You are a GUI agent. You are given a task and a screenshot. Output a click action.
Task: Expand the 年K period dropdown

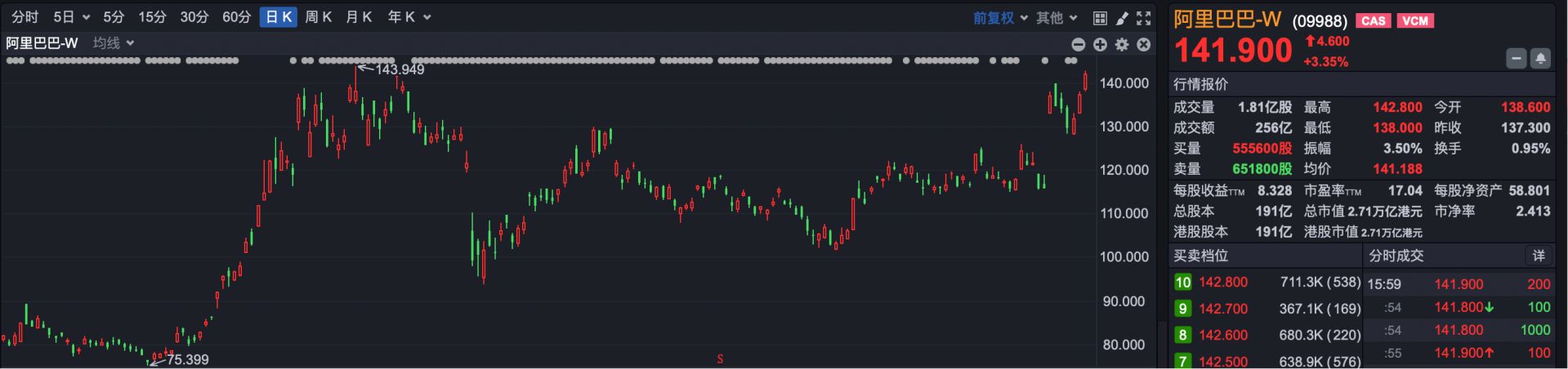[409, 17]
